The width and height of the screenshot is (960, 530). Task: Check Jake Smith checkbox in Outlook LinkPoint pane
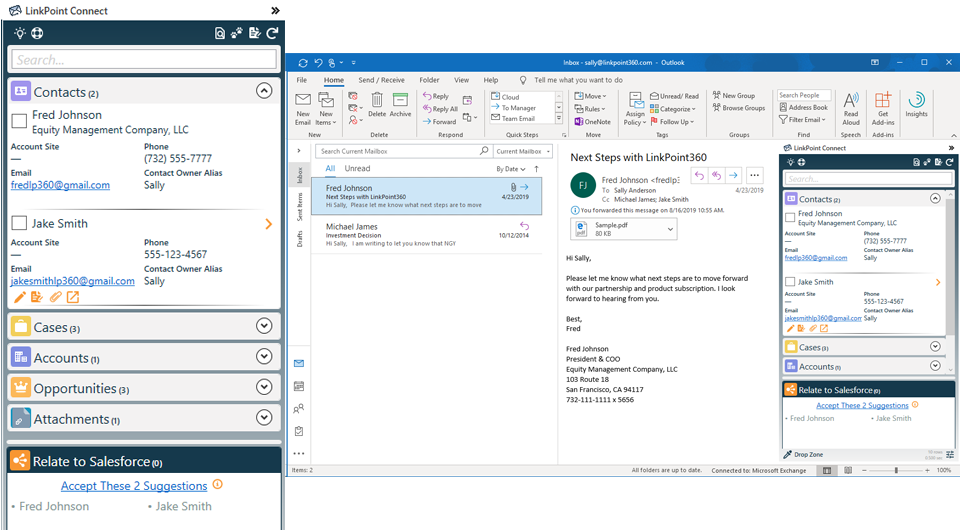pos(790,282)
